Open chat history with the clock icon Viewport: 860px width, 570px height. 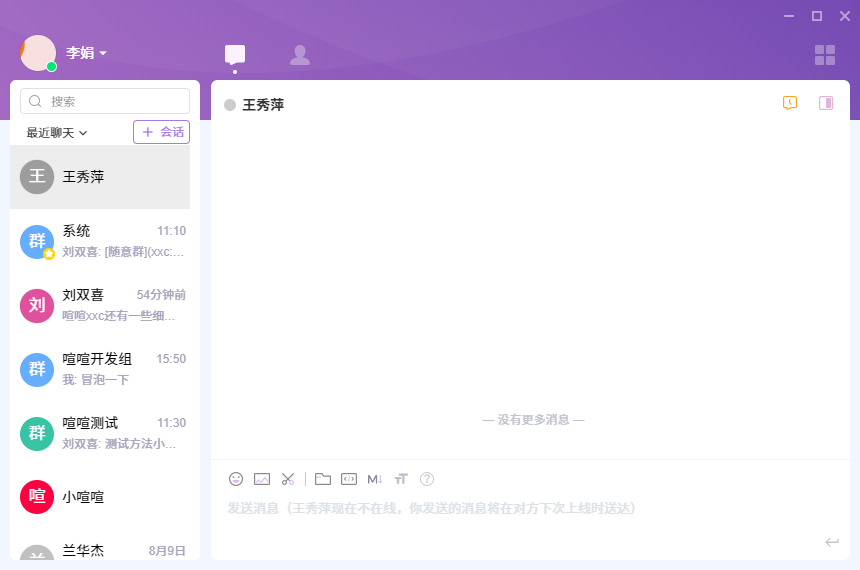(x=790, y=103)
